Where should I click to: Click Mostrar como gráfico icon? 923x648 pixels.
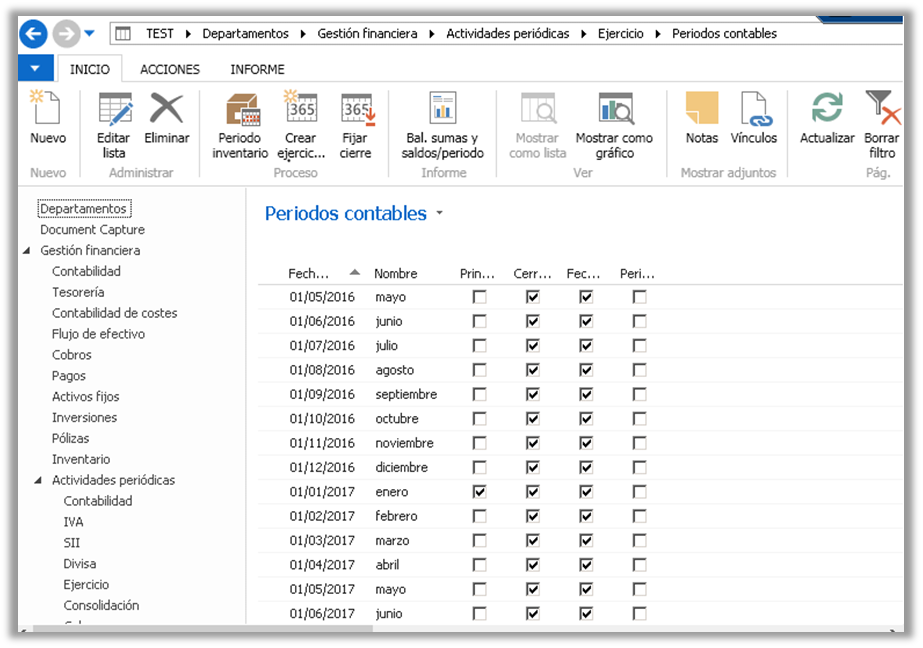(614, 110)
